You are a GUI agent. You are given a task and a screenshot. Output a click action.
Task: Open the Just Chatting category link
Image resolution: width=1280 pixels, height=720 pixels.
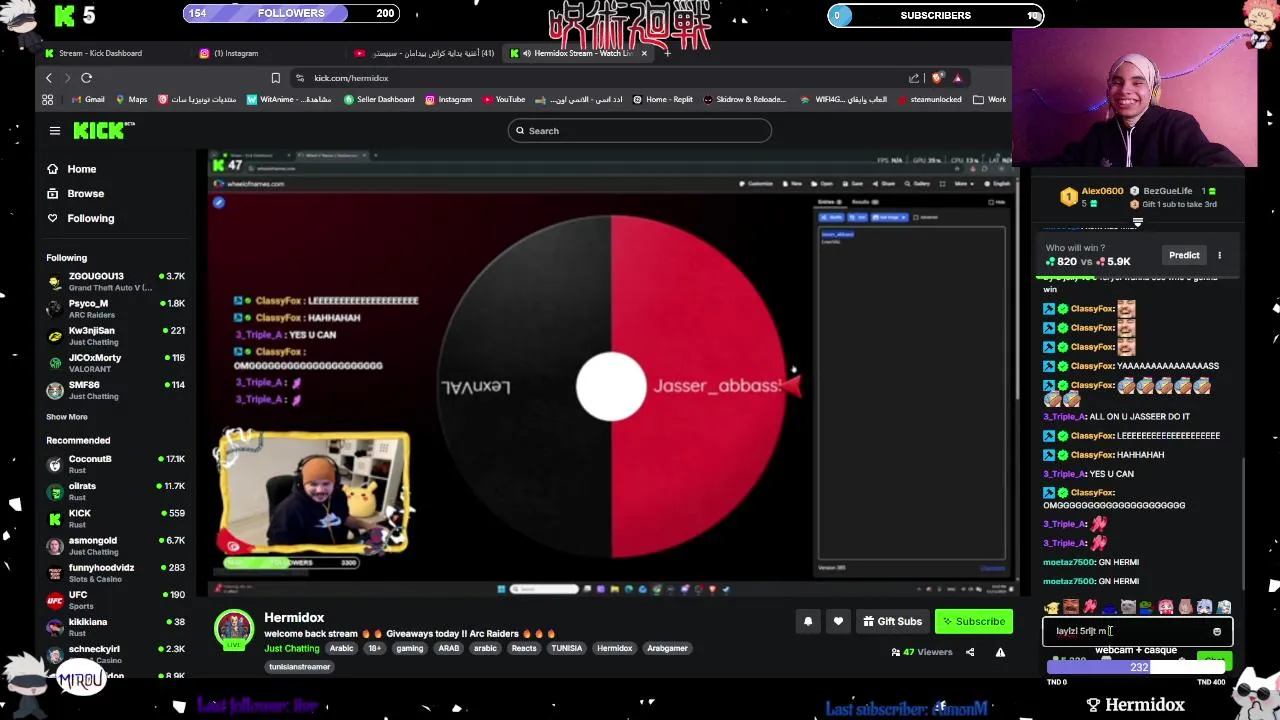click(x=292, y=649)
